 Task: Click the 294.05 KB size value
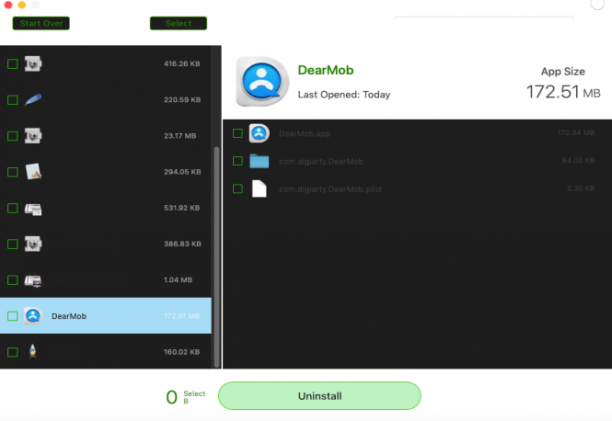182,172
